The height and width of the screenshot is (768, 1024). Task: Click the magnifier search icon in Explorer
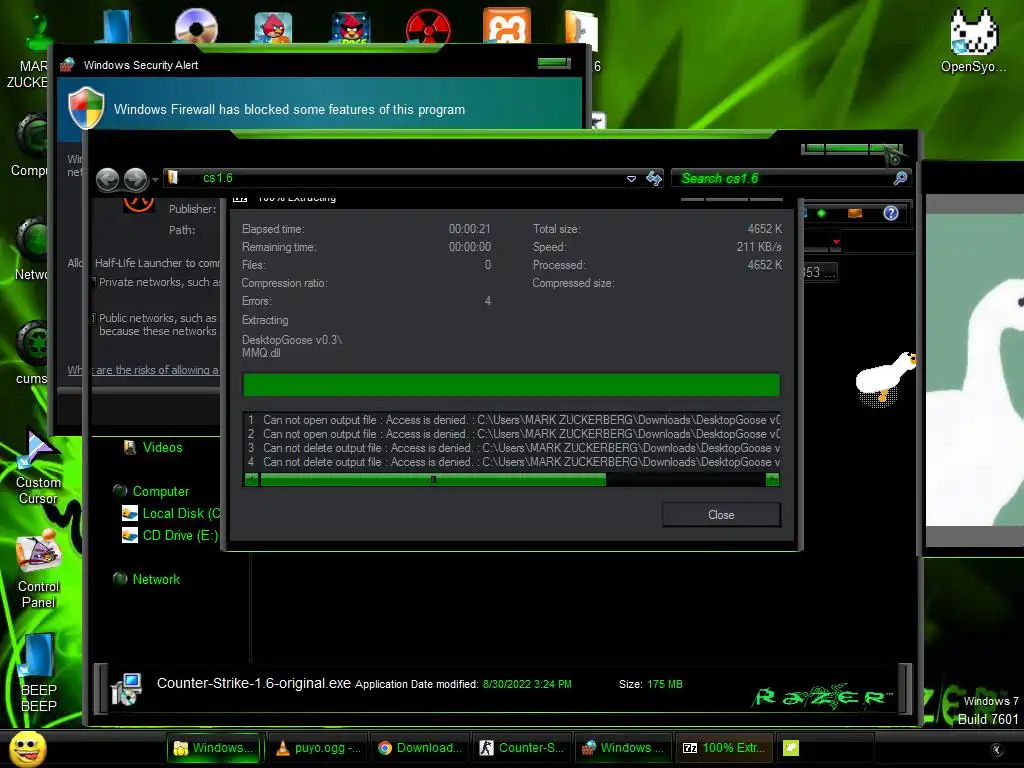[901, 178]
